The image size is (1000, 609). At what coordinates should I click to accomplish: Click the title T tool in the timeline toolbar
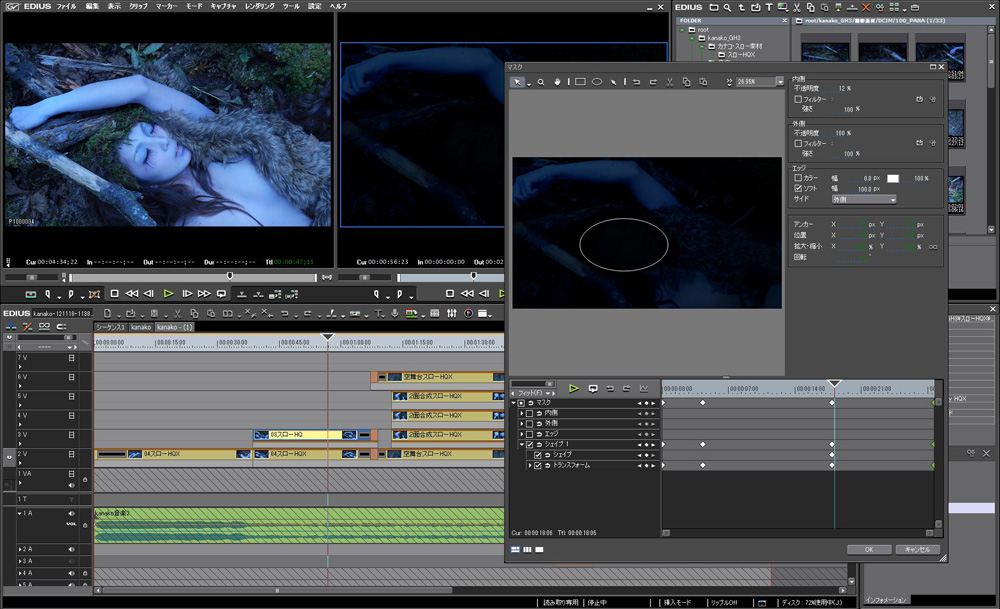coord(379,314)
